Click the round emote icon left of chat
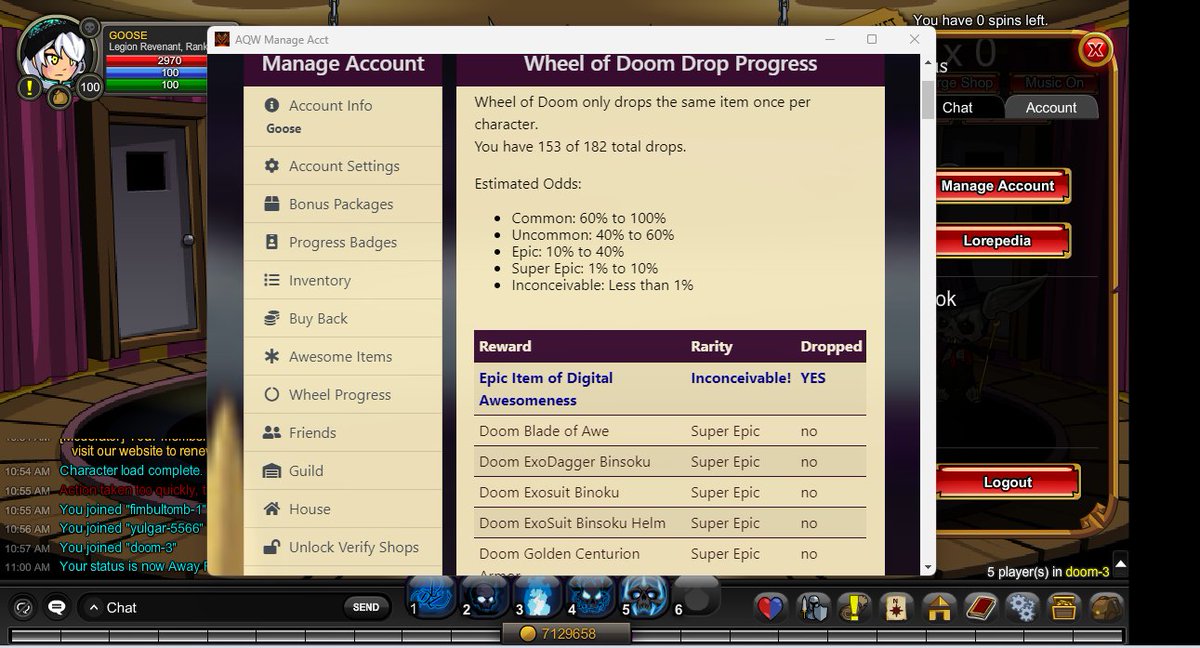The width and height of the screenshot is (1200, 648). pyautogui.click(x=24, y=607)
